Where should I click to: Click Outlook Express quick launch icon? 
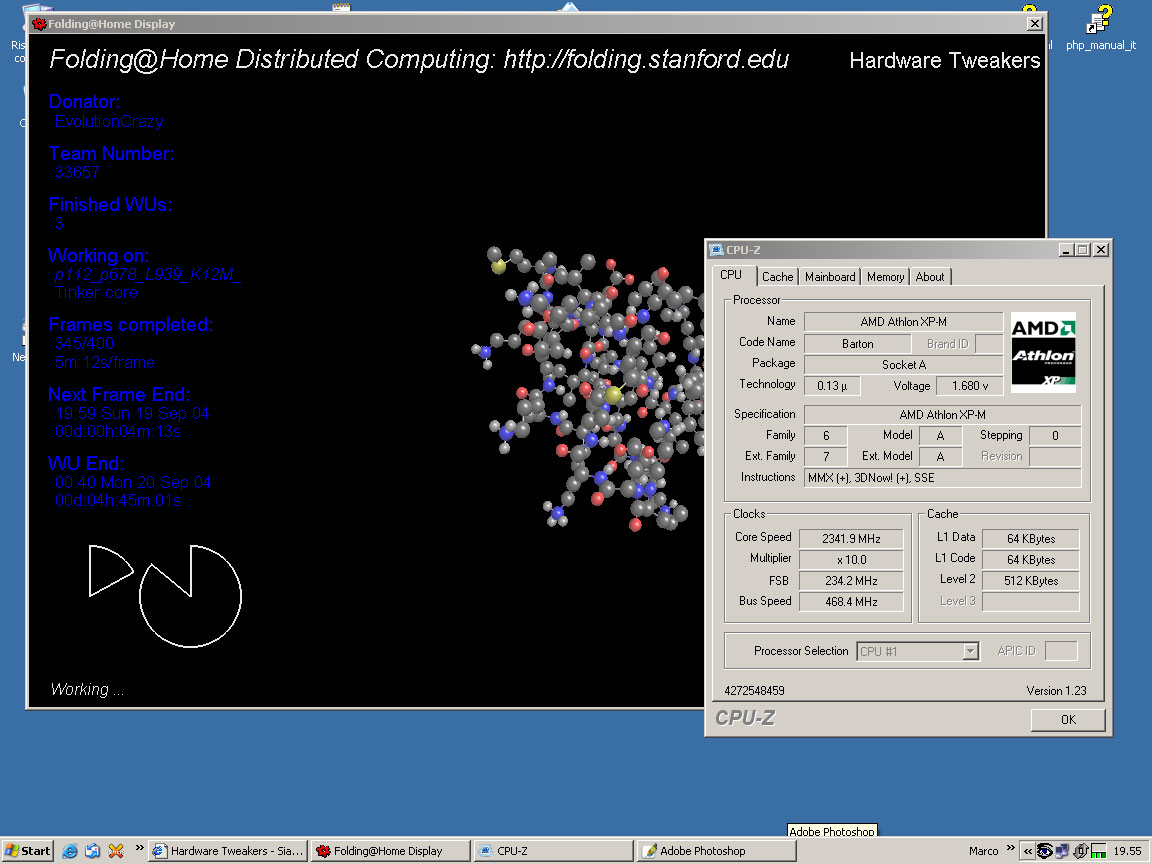tap(93, 851)
